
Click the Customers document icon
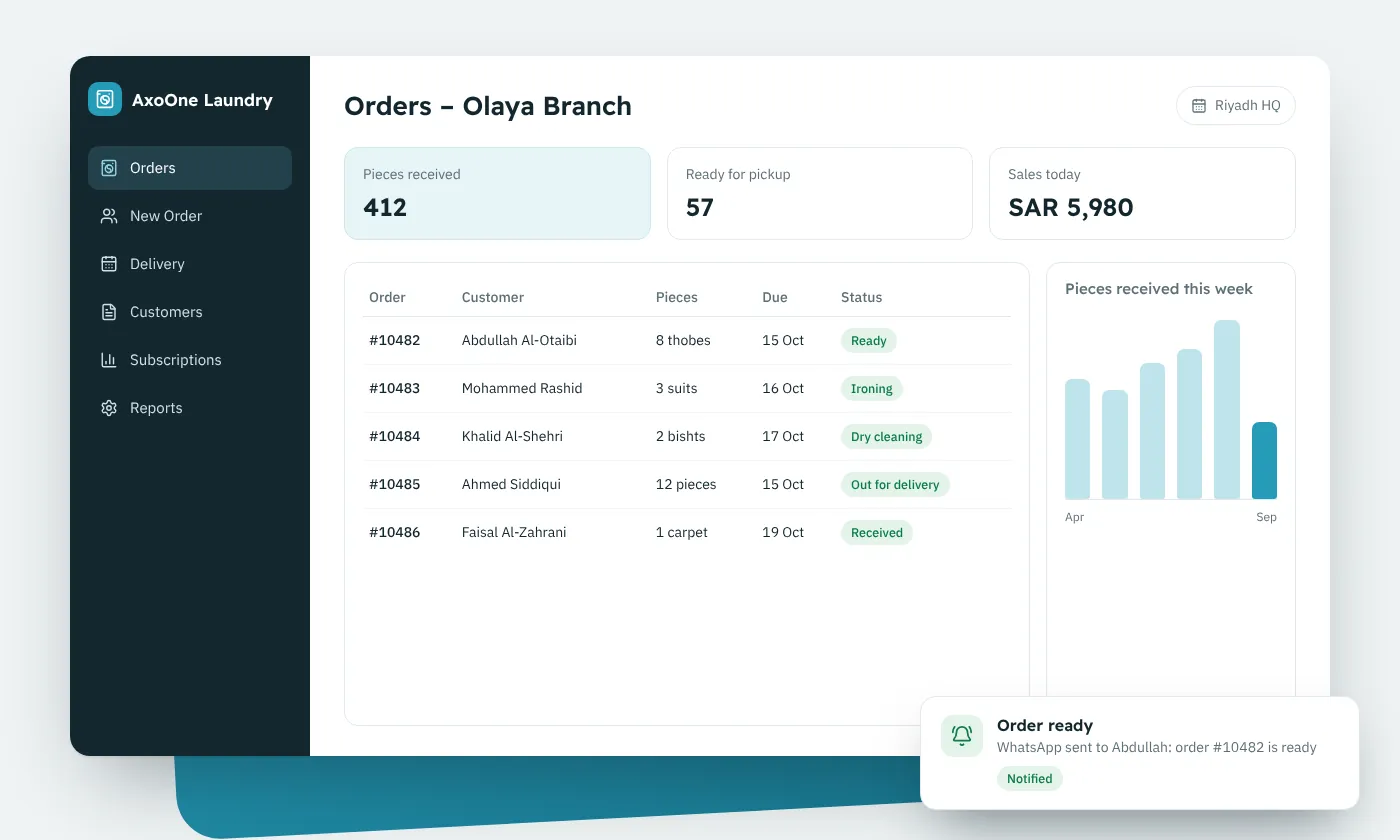[x=109, y=312]
